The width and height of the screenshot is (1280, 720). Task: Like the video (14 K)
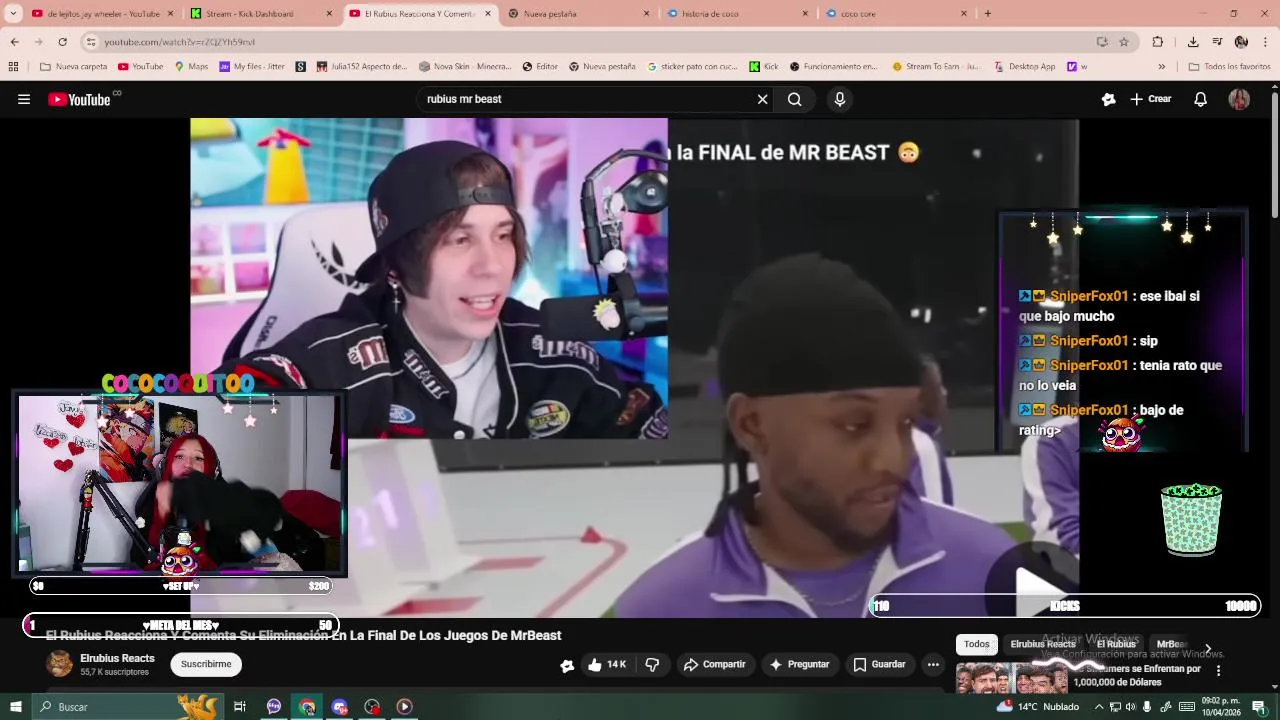pyautogui.click(x=607, y=664)
